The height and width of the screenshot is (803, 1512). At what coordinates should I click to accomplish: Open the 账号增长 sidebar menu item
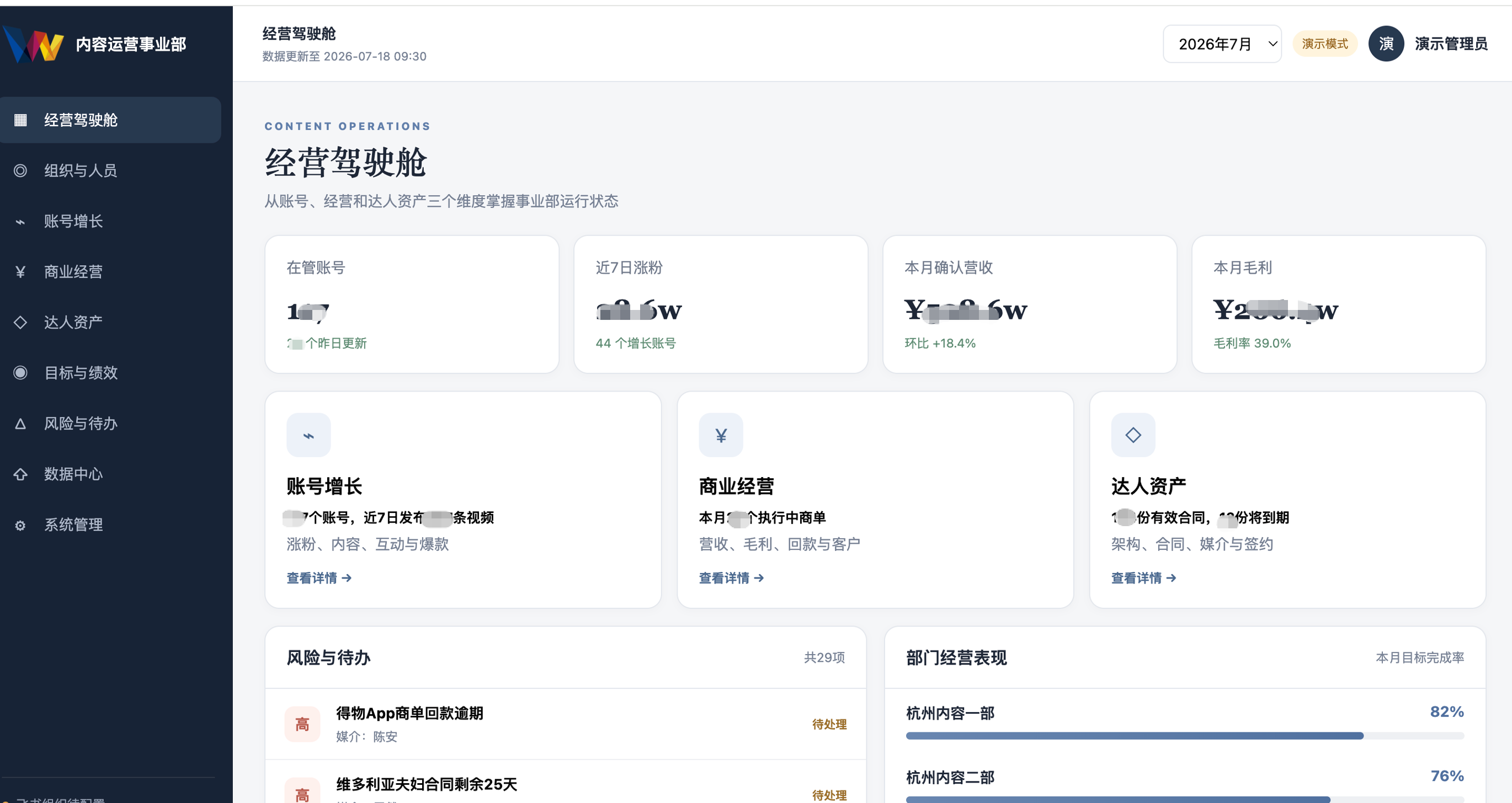(x=110, y=221)
